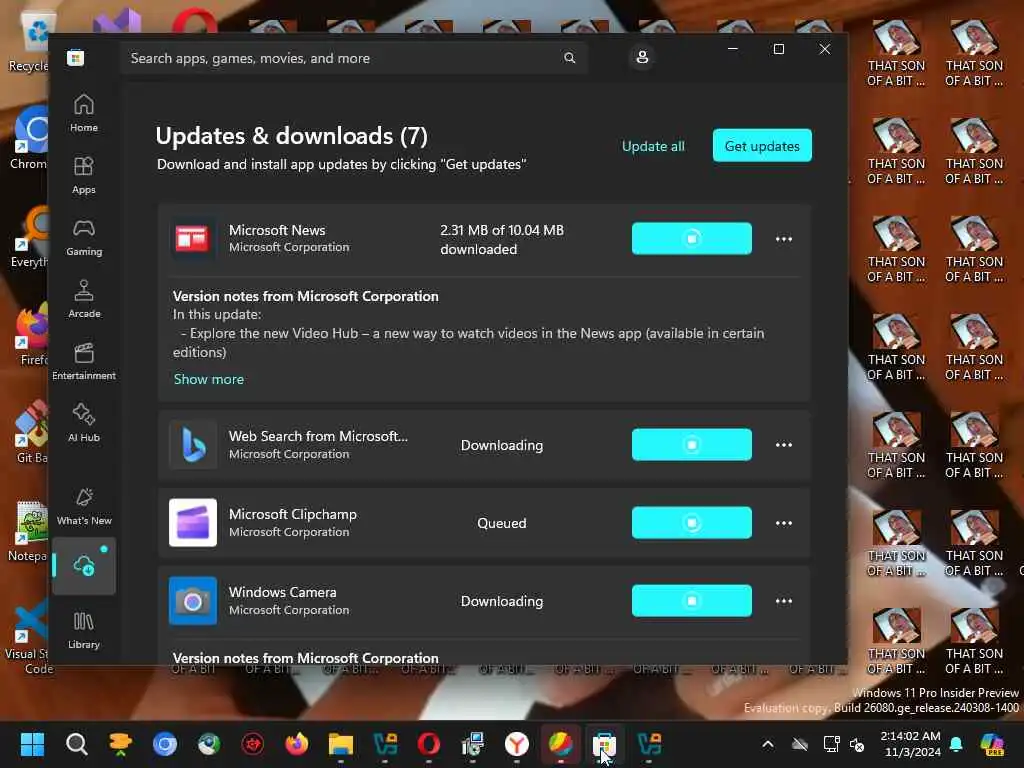Image resolution: width=1024 pixels, height=768 pixels.
Task: Open the Home section in Store sidebar
Action: (x=84, y=113)
